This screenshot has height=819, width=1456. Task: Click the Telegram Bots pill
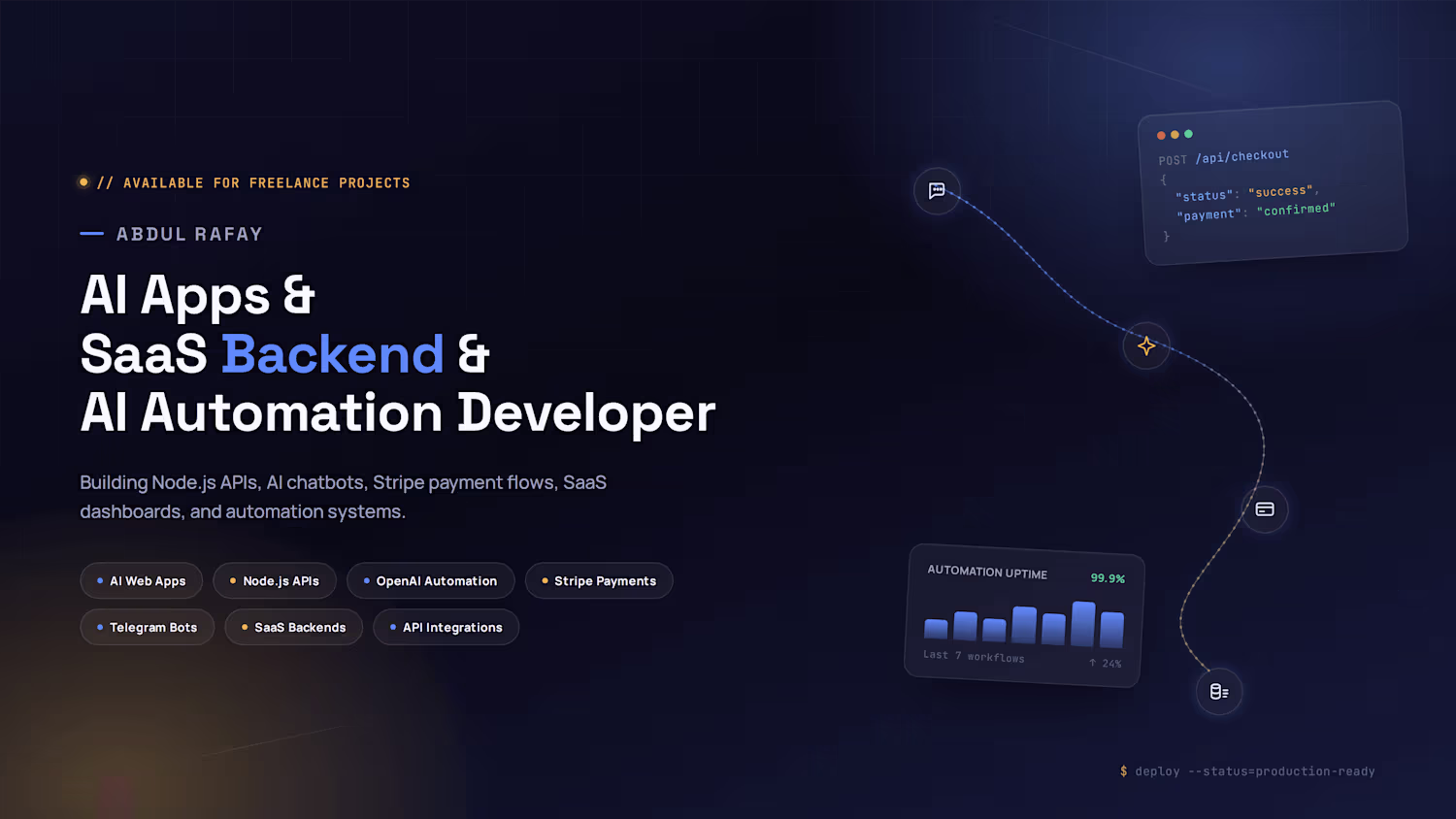coord(148,628)
